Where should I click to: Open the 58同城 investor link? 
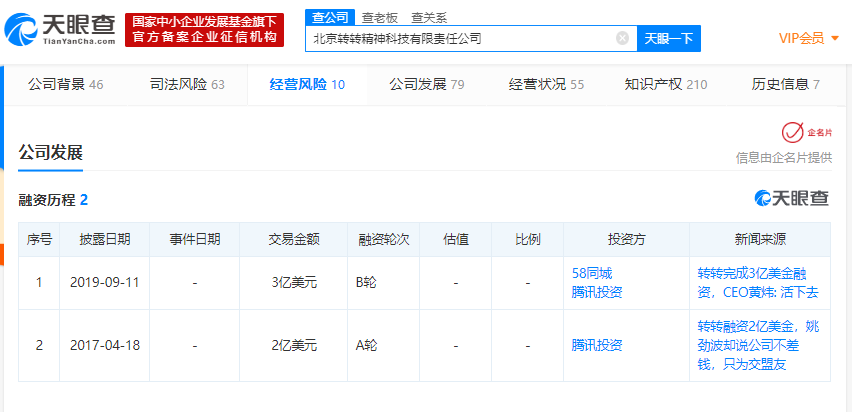pos(592,273)
